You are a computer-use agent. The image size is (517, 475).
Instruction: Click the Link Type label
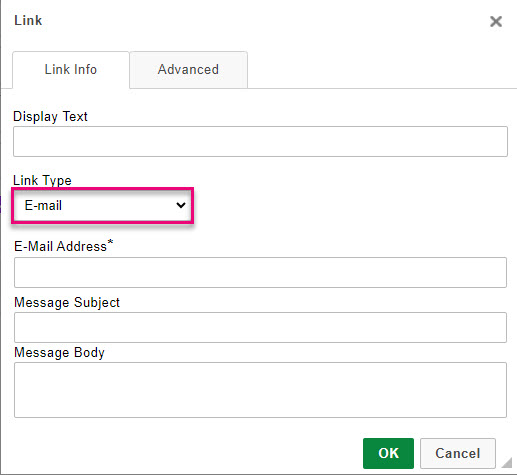point(42,180)
